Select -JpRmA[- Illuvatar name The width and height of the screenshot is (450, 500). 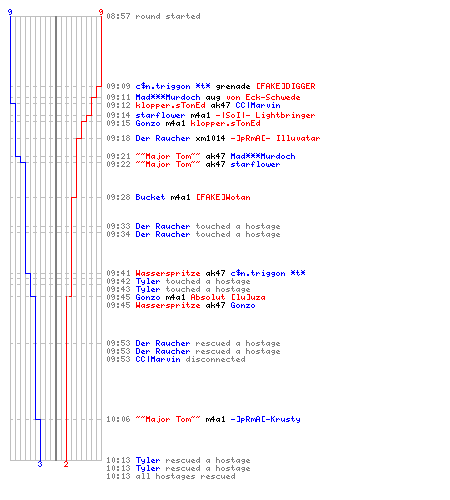pyautogui.click(x=275, y=138)
